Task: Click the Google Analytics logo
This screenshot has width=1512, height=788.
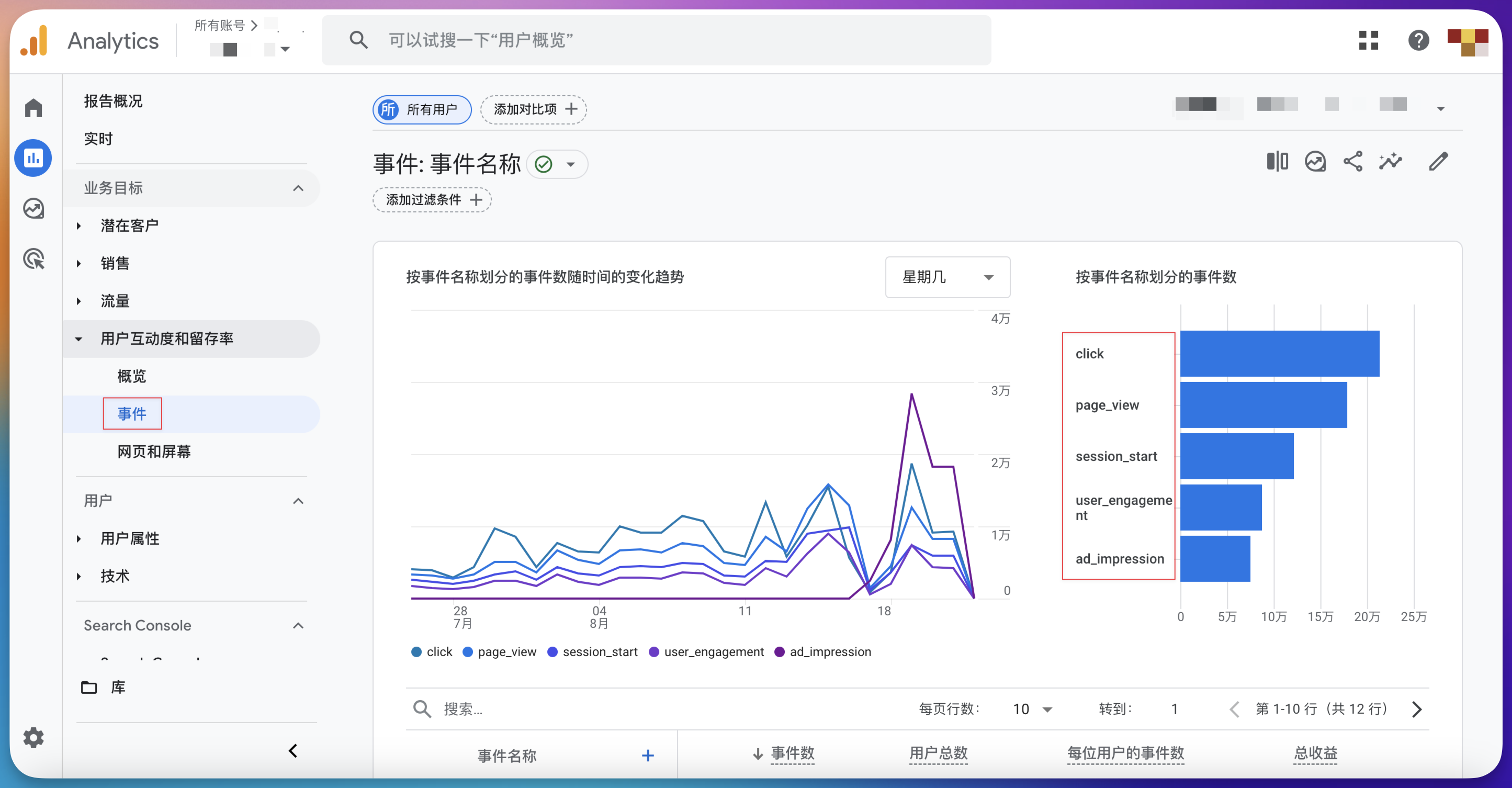Action: point(34,40)
